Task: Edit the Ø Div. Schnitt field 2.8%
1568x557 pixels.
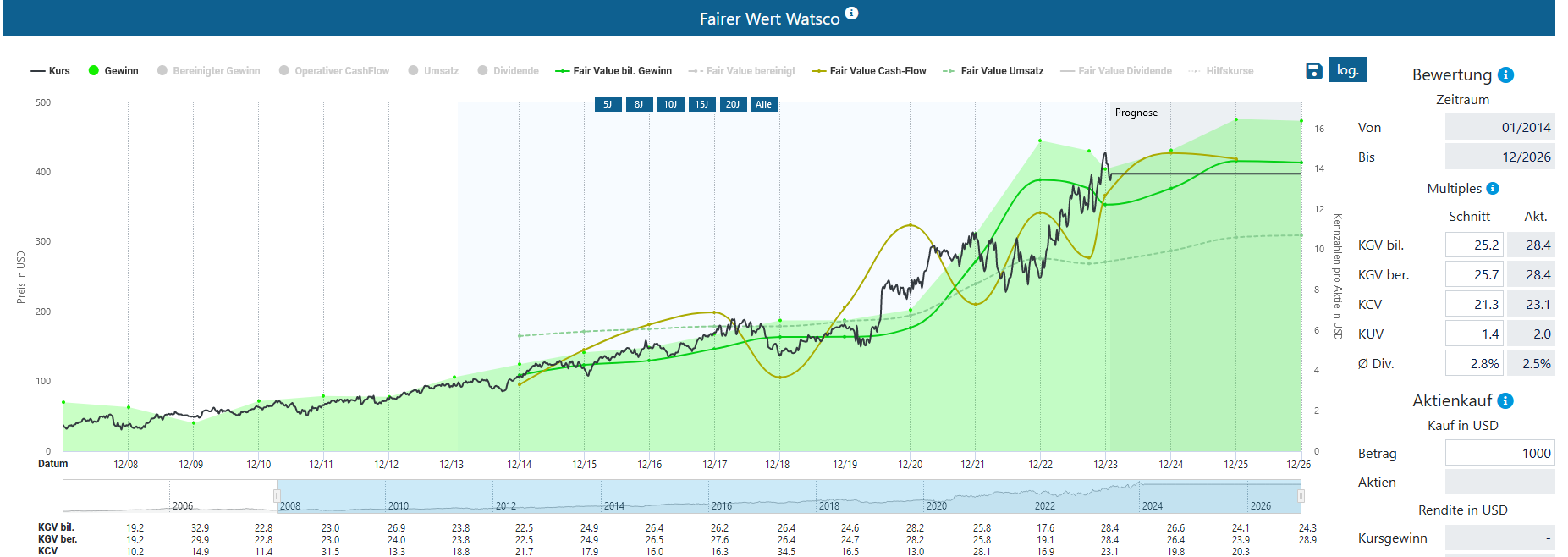Action: (1474, 363)
